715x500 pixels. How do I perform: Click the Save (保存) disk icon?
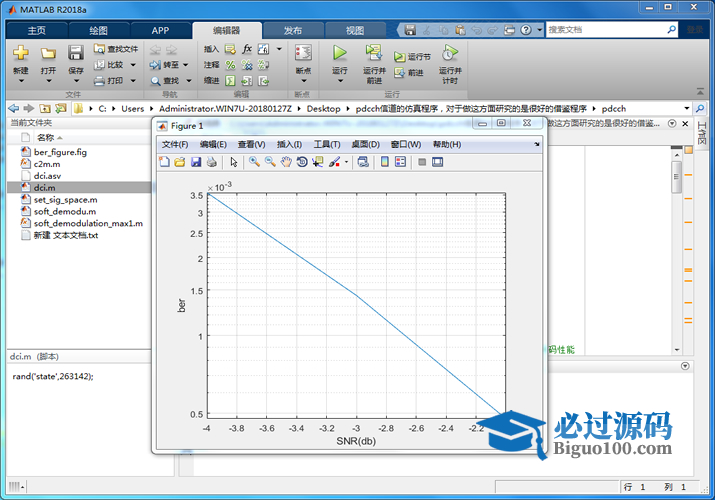click(x=76, y=53)
